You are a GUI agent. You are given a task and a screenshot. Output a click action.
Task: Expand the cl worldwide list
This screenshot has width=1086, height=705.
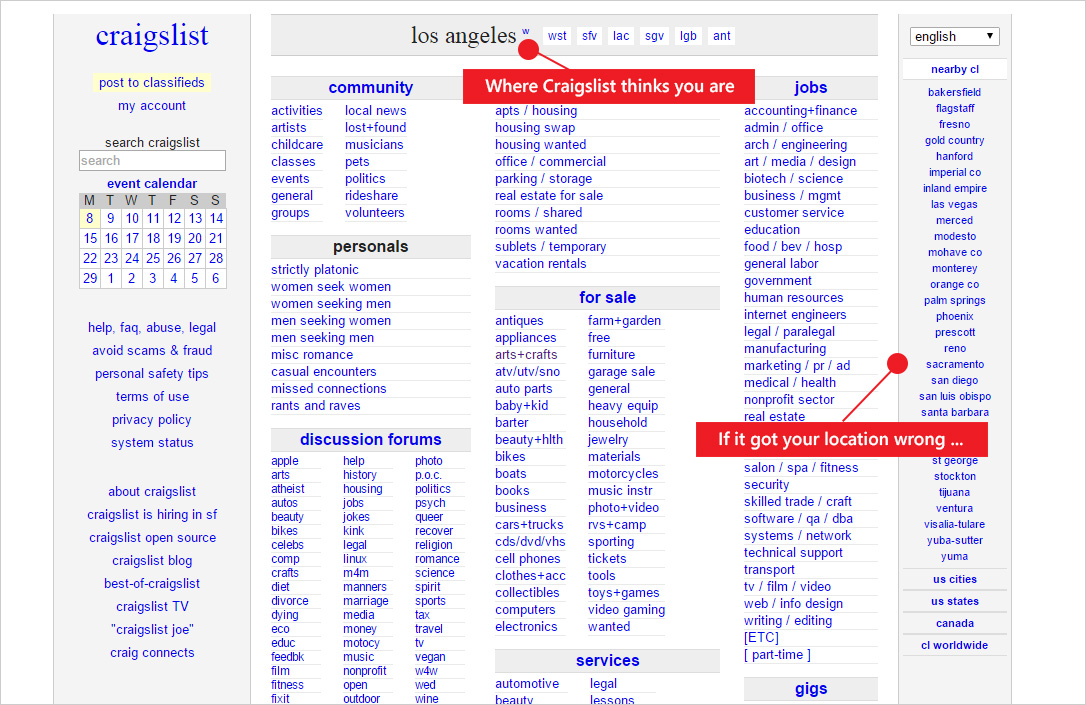pyautogui.click(x=954, y=645)
